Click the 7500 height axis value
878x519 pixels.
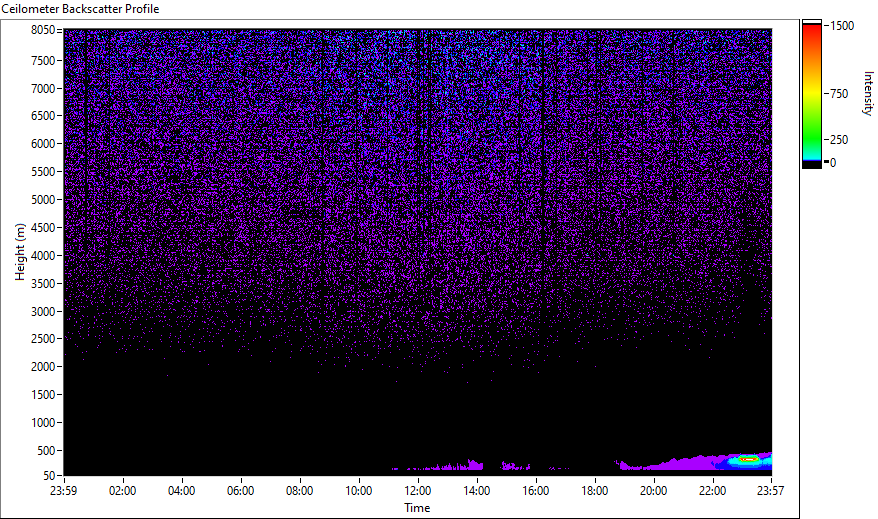pyautogui.click(x=43, y=60)
